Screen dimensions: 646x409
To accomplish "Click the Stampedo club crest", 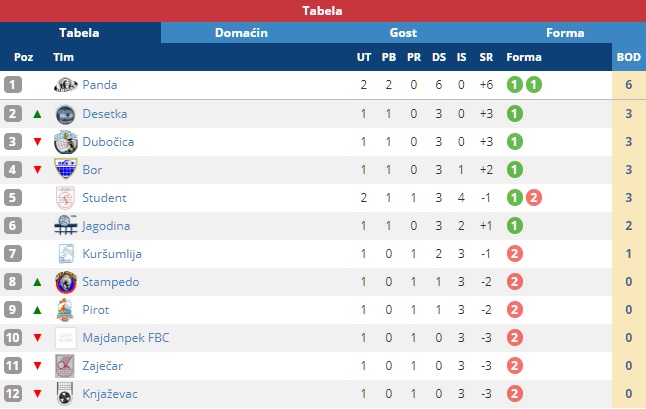I will 66,282.
